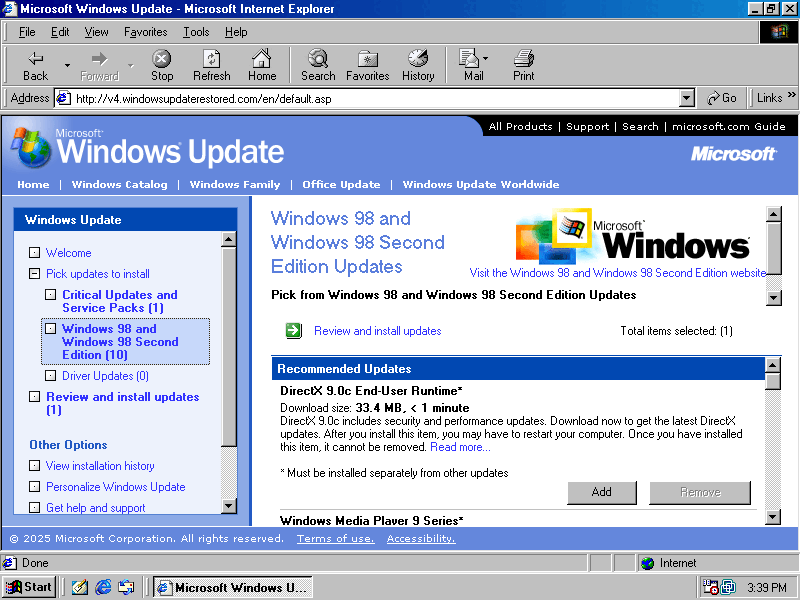Toggle box beside Welcome in sidebar
The height and width of the screenshot is (600, 800).
(x=35, y=253)
